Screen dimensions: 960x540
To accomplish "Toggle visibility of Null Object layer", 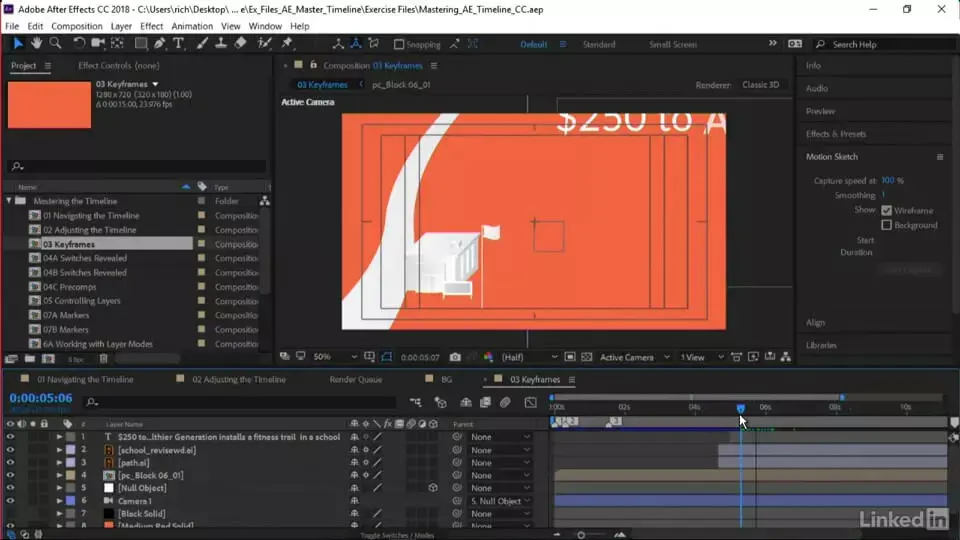I will click(x=10, y=488).
